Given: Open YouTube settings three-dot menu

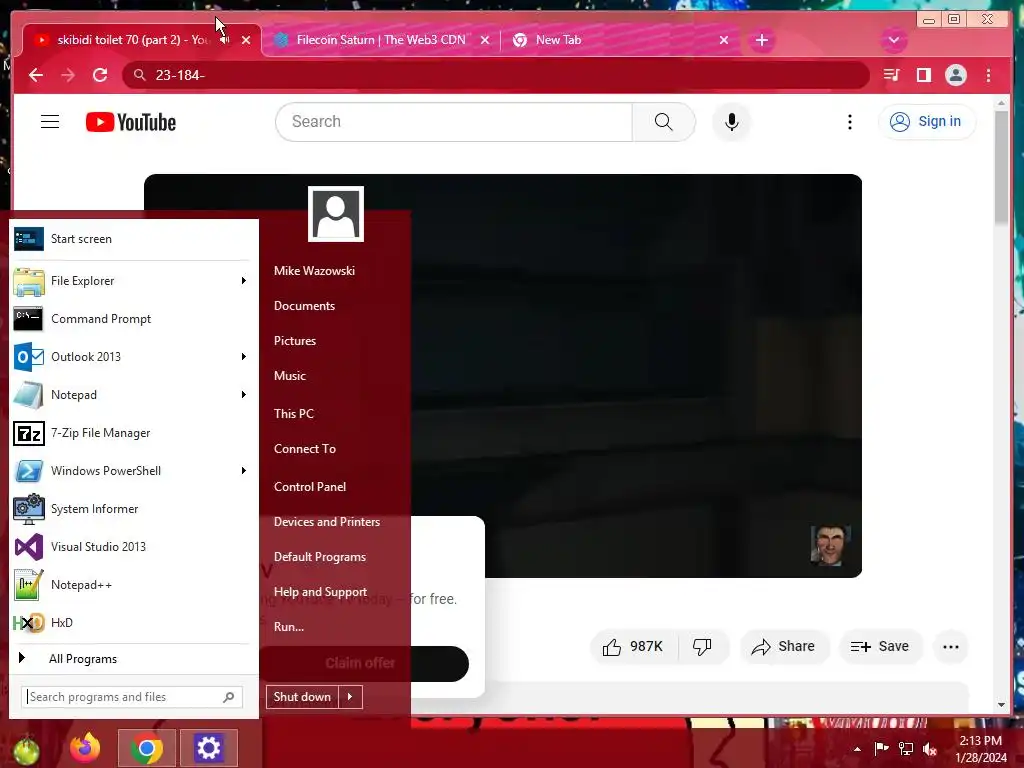Looking at the screenshot, I should tap(850, 121).
